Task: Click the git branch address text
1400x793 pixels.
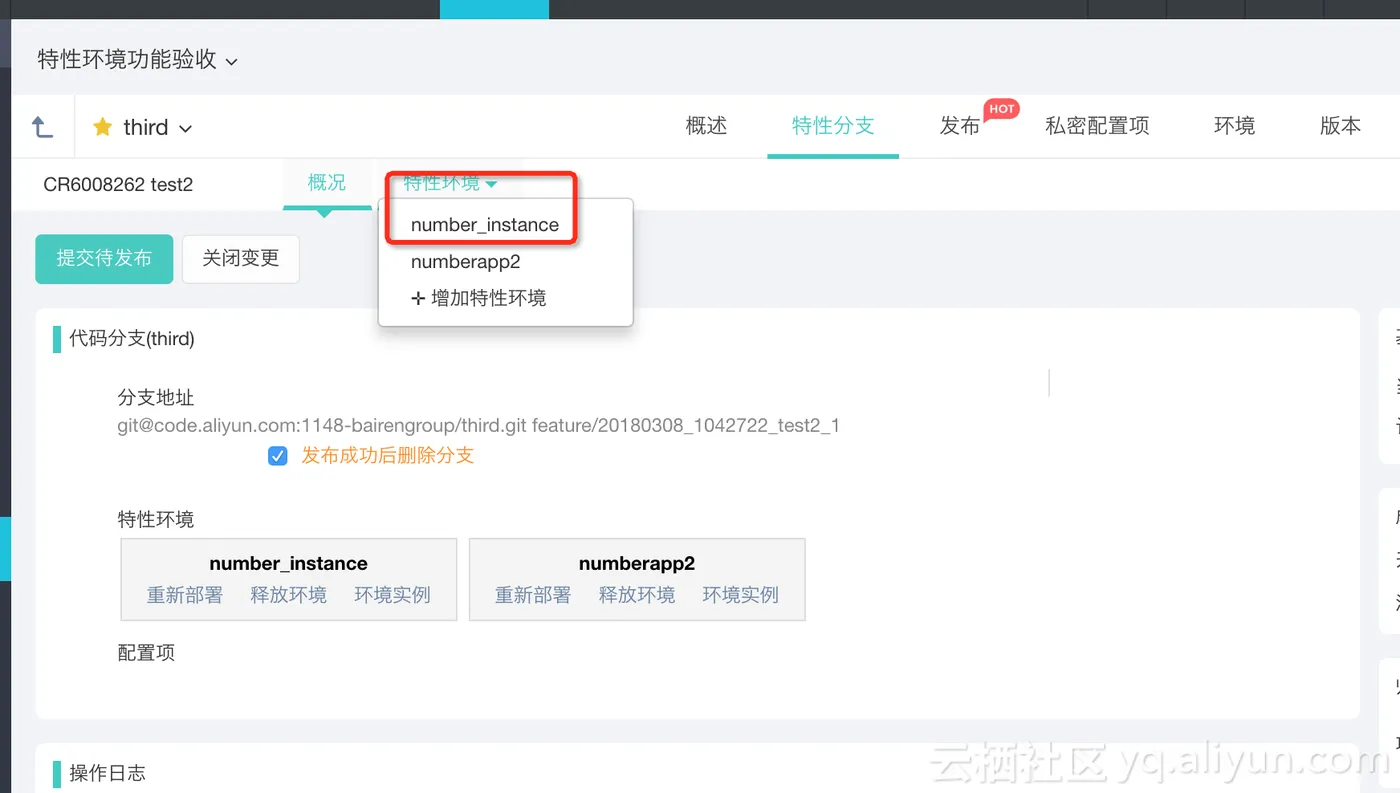Action: coord(479,426)
